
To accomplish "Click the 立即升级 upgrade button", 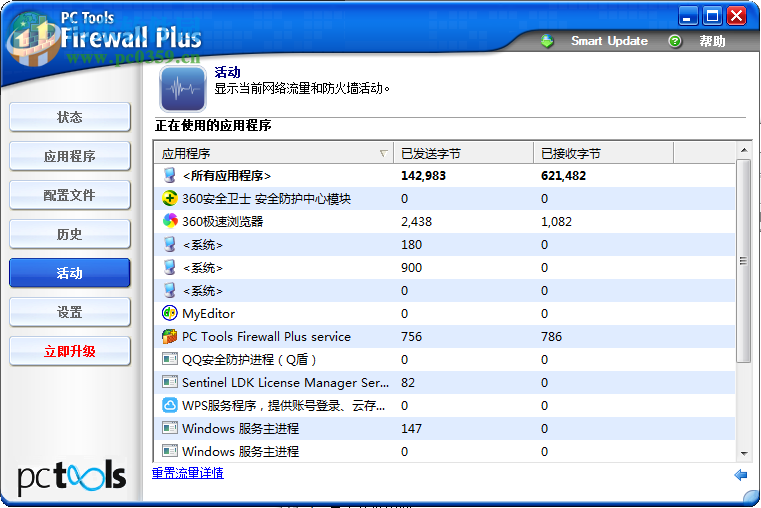I will 70,351.
